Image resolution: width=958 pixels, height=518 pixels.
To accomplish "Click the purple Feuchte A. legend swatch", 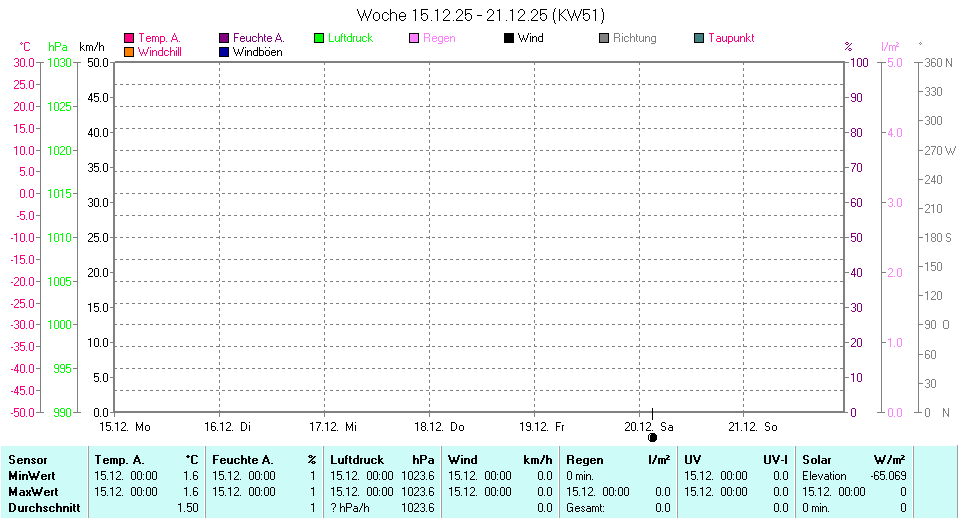I will click(224, 38).
